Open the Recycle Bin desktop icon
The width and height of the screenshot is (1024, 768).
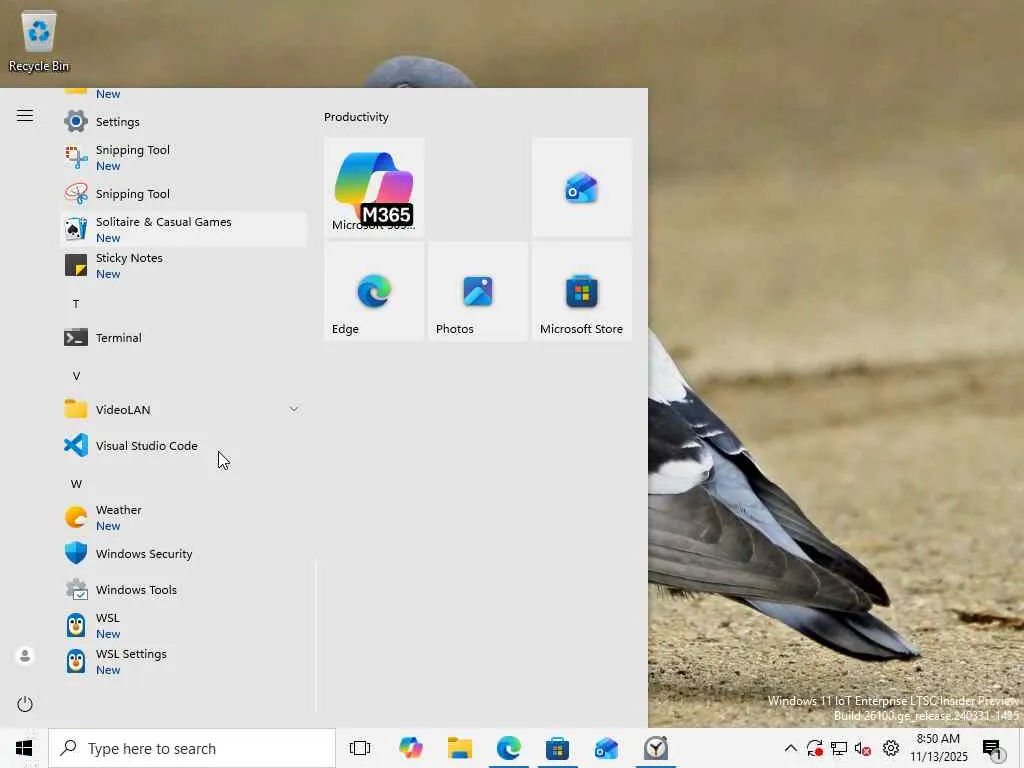point(39,41)
